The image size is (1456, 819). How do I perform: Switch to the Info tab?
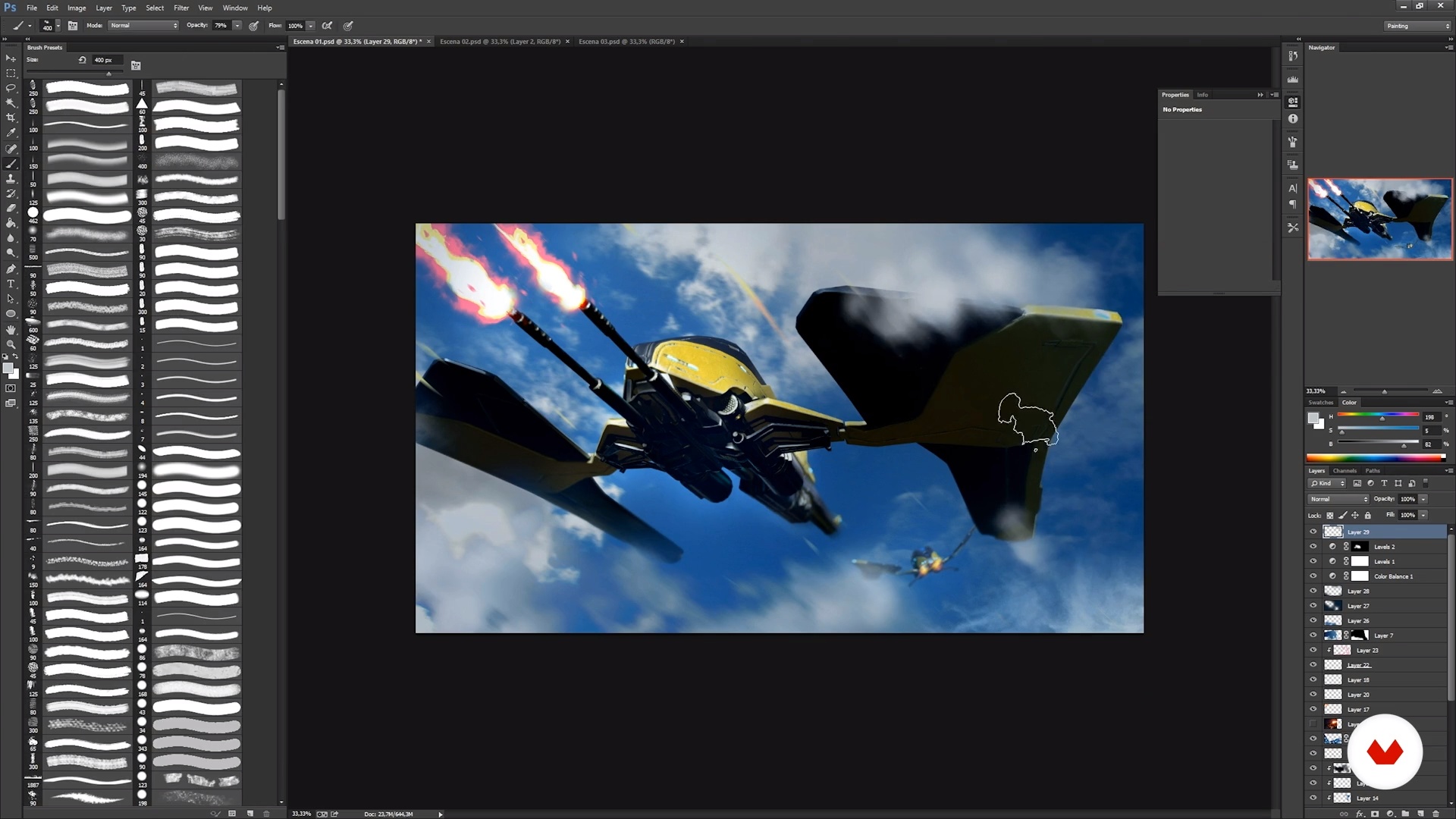pos(1202,95)
